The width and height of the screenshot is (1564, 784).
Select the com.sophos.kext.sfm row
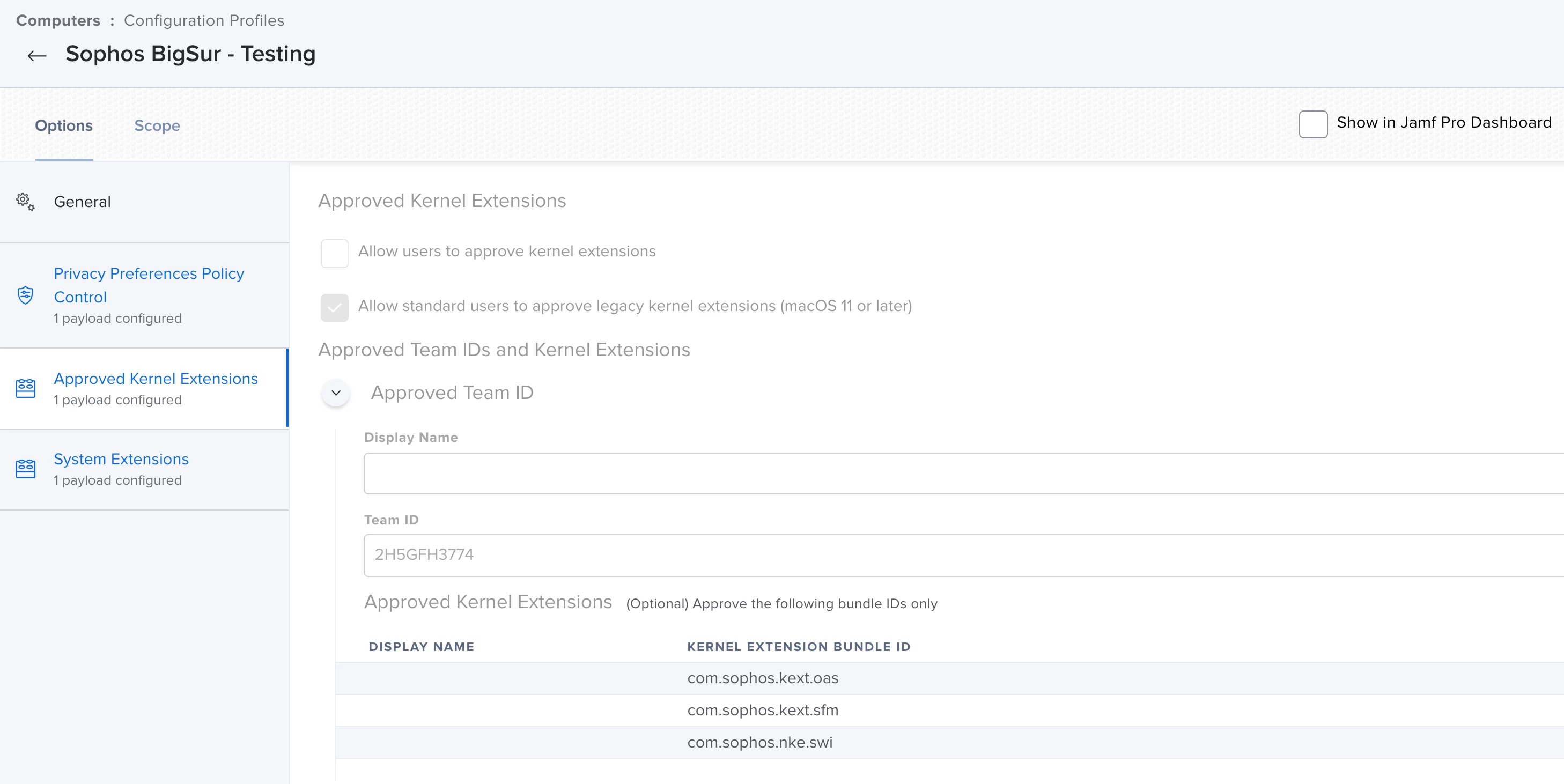tap(949, 711)
